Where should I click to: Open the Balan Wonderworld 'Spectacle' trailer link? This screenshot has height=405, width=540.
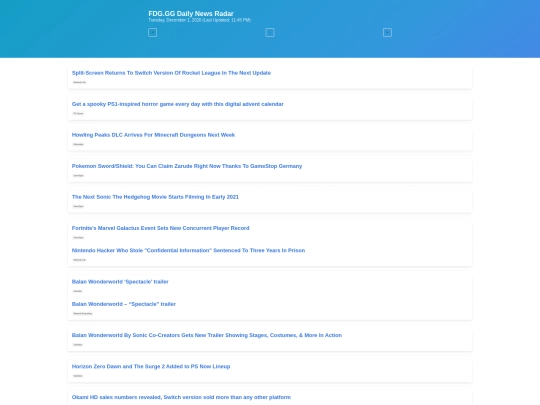coord(120,282)
